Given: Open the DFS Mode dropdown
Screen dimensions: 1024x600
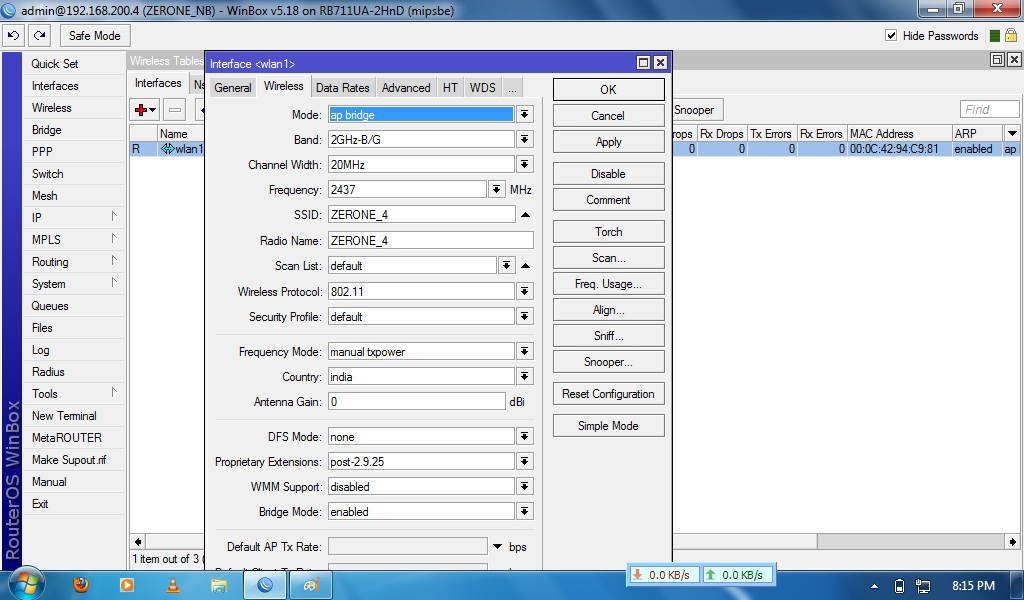Looking at the screenshot, I should 524,437.
